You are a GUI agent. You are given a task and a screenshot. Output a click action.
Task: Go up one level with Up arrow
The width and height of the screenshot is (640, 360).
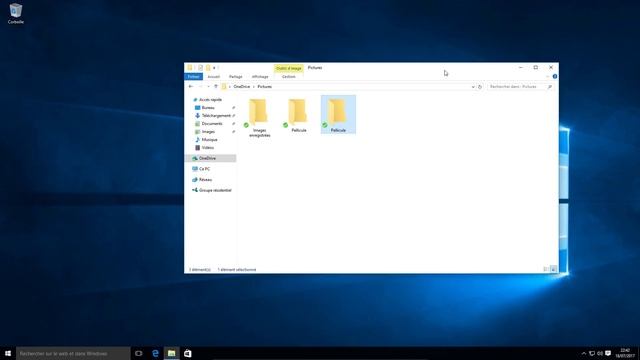pyautogui.click(x=216, y=87)
